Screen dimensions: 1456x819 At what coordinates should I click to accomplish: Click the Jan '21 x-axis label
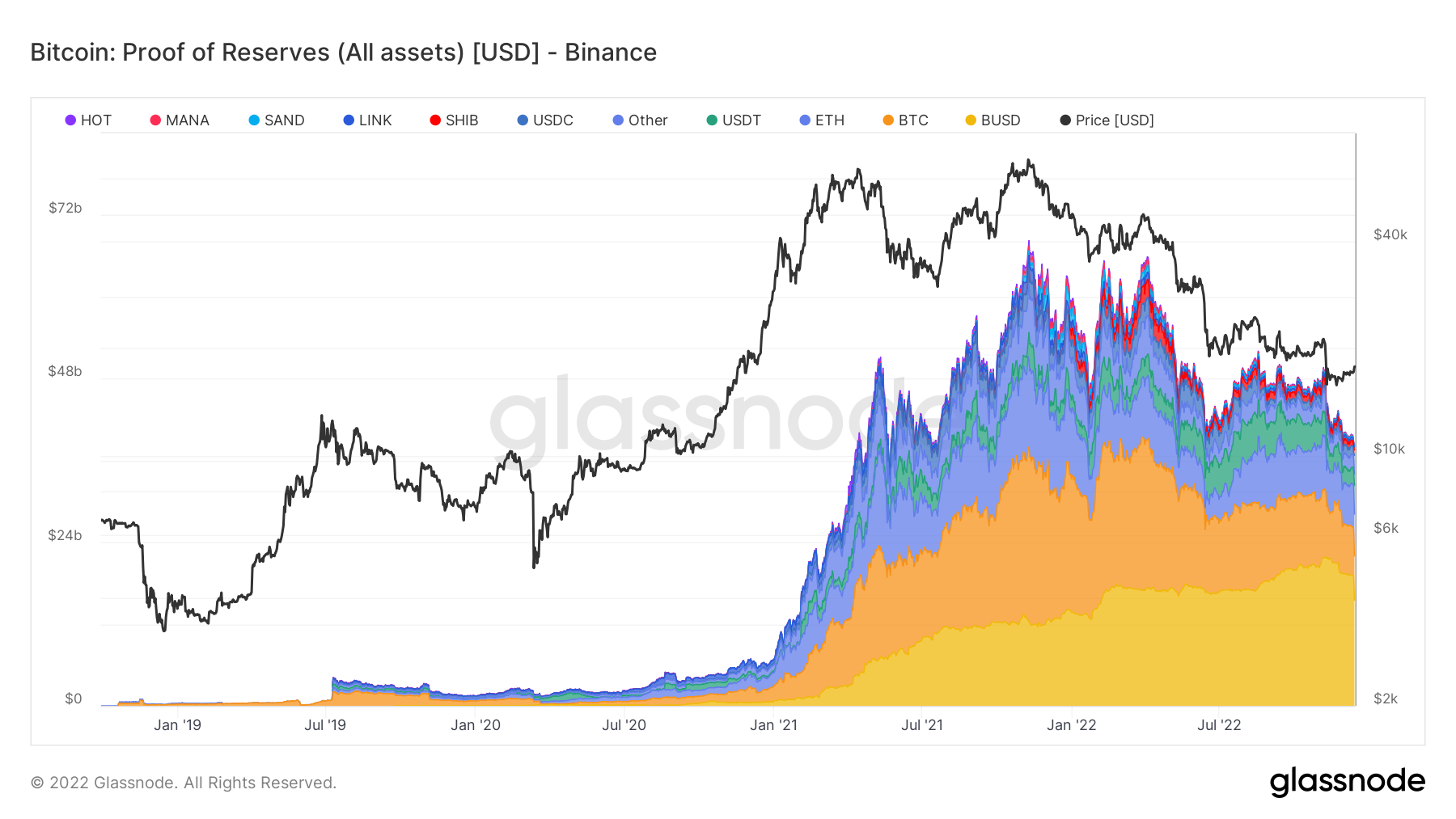click(773, 725)
